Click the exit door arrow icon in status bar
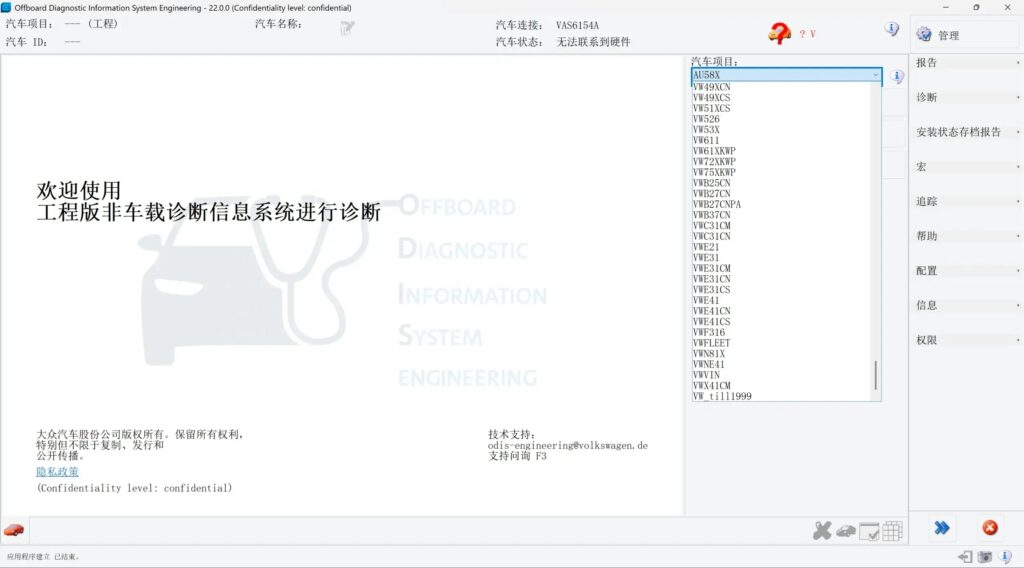1024x568 pixels. [x=965, y=557]
